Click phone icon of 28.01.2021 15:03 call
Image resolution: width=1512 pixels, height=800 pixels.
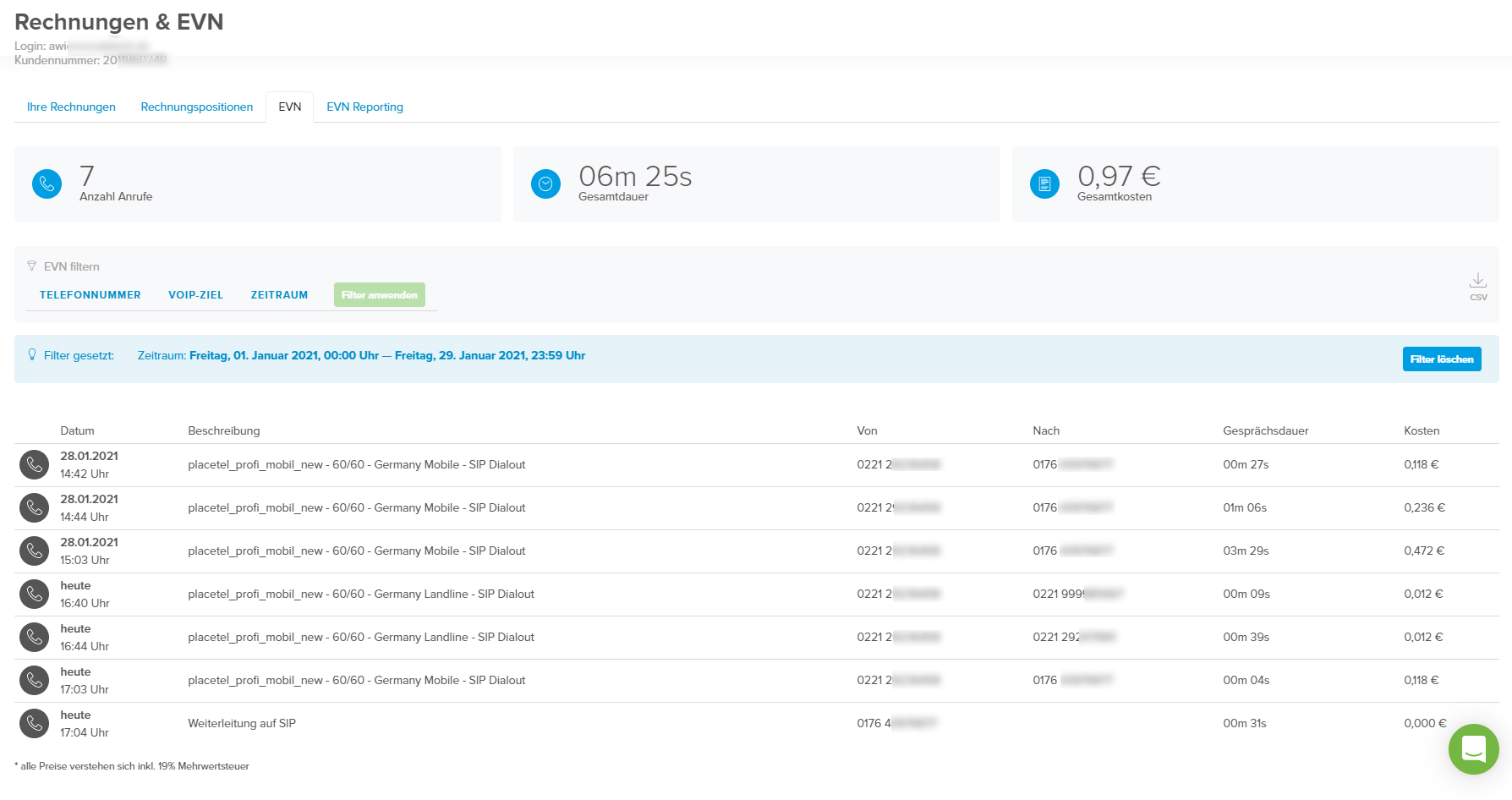click(x=34, y=551)
